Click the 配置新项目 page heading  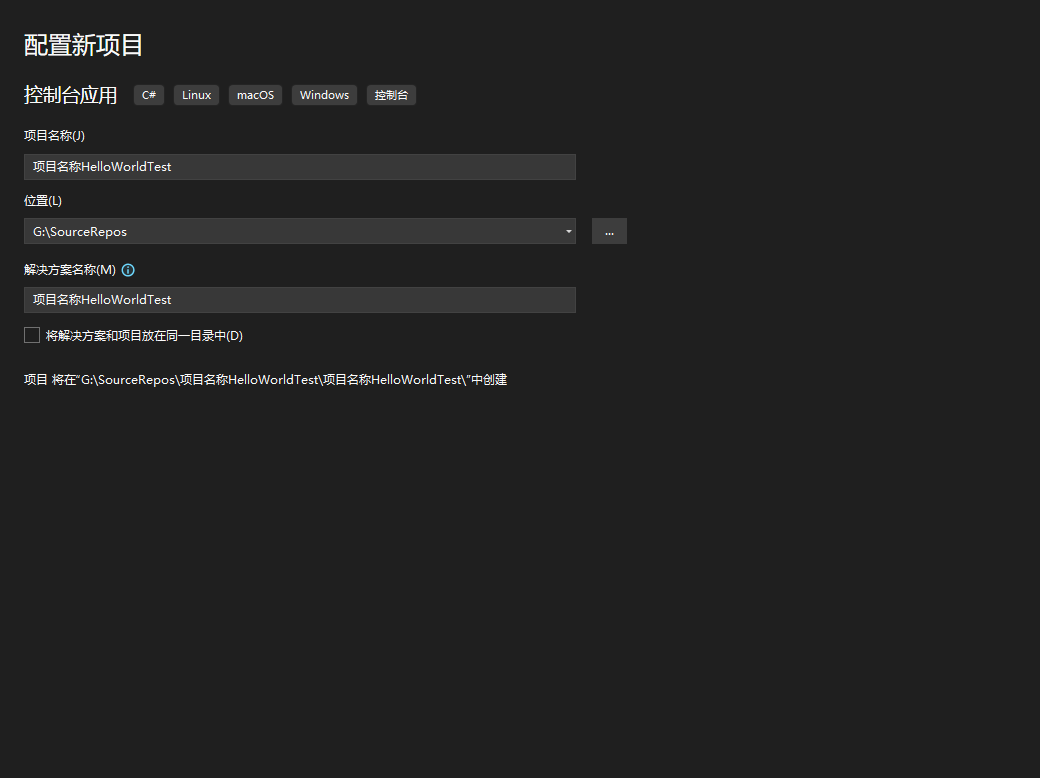coord(84,45)
